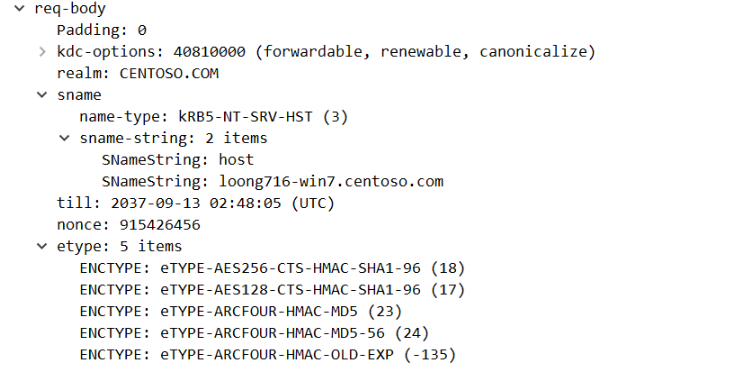Select ENCTYPE ARCFOUR-HMAC-MD5-56 (24)
This screenshot has height=372, width=729.
click(x=254, y=333)
